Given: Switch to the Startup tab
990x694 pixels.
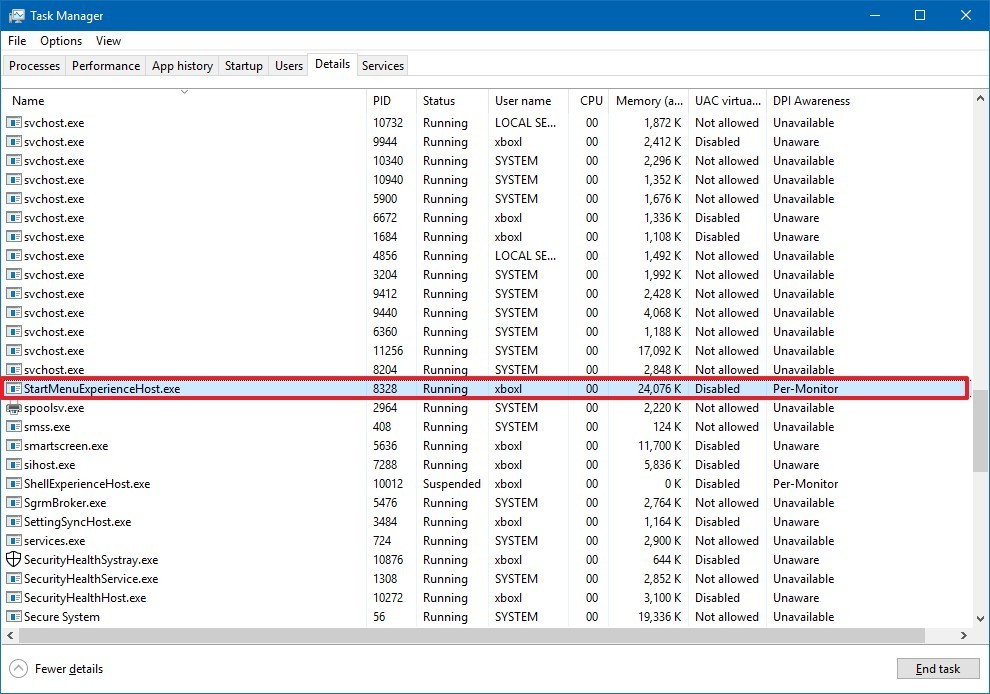Looking at the screenshot, I should [x=243, y=66].
